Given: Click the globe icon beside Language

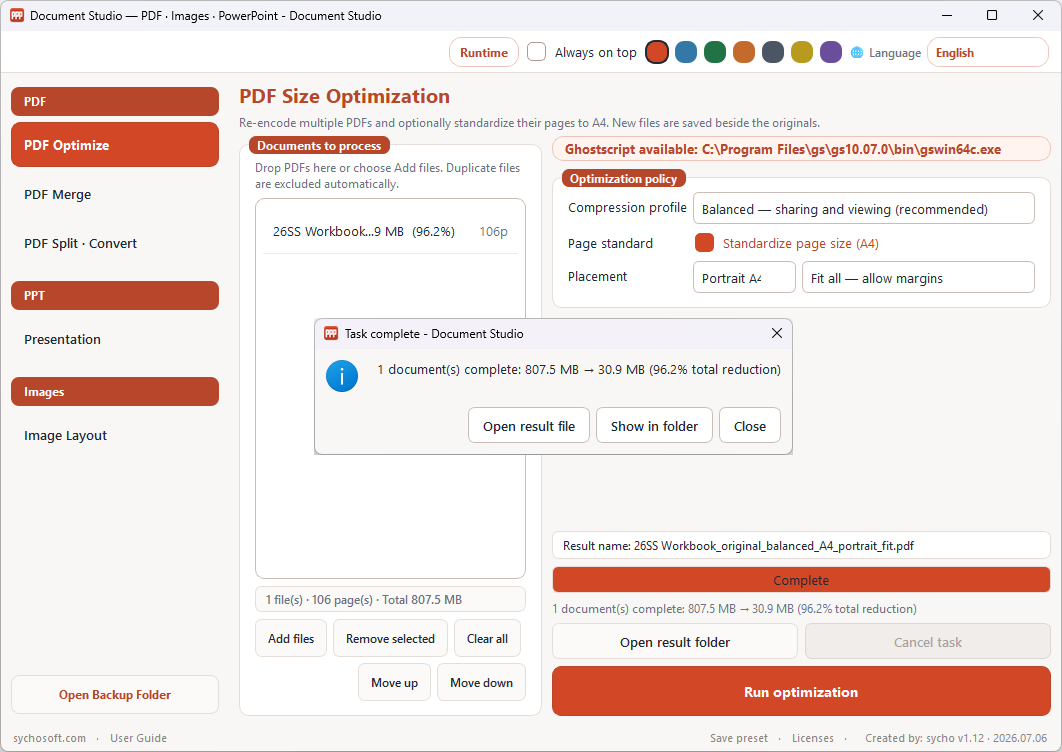Looking at the screenshot, I should [857, 53].
